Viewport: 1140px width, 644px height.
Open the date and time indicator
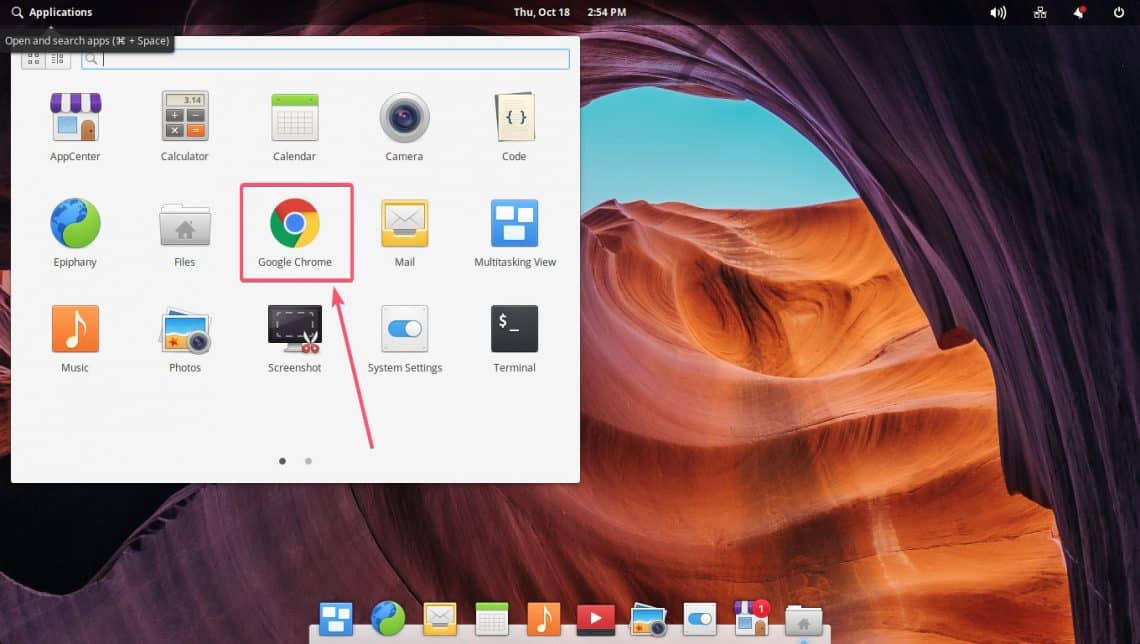569,12
